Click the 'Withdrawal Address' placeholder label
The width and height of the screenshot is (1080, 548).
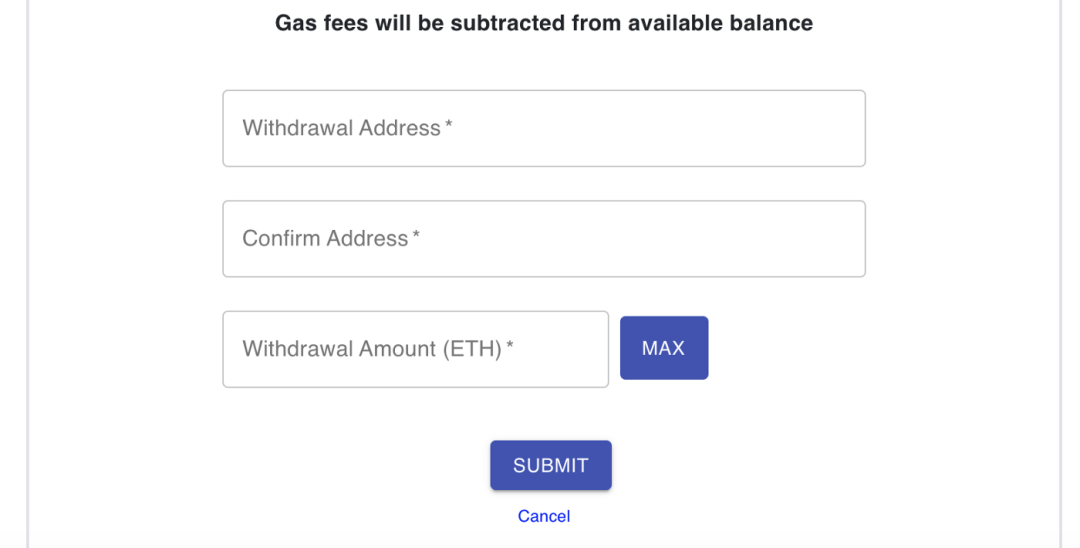pyautogui.click(x=341, y=128)
